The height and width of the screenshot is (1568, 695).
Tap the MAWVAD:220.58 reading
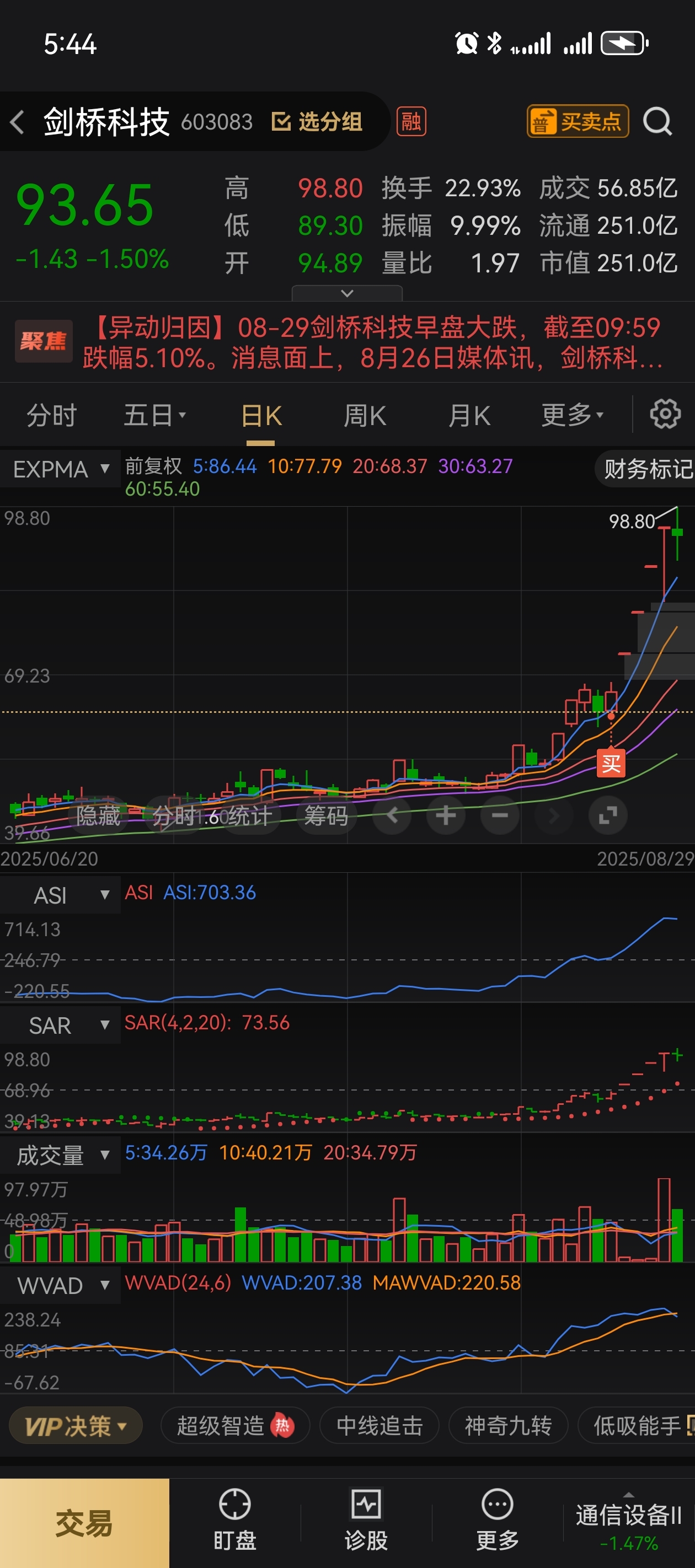[446, 1283]
